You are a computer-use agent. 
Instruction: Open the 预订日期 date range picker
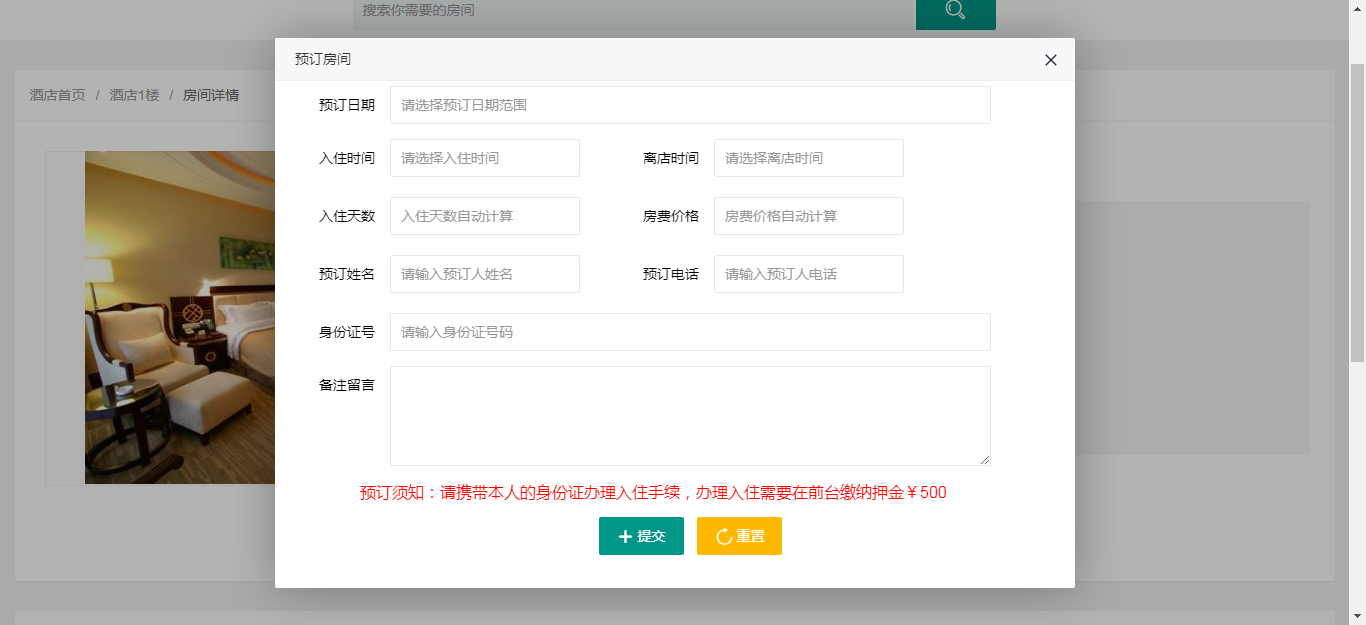coord(690,105)
